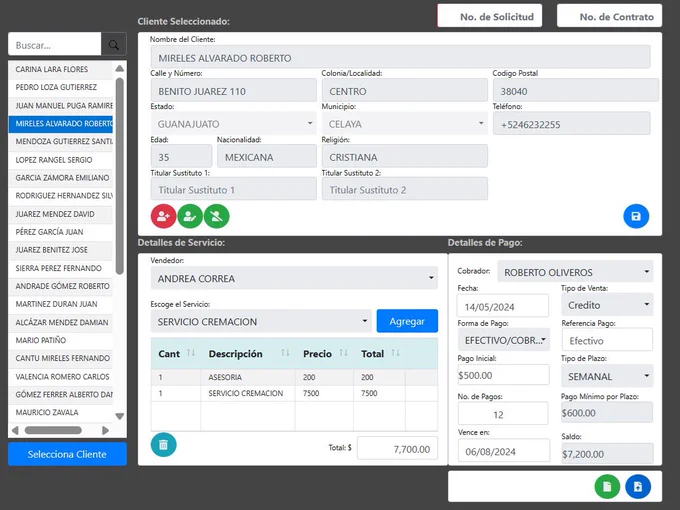
Task: Click the Total $ amount field
Action: [x=397, y=448]
